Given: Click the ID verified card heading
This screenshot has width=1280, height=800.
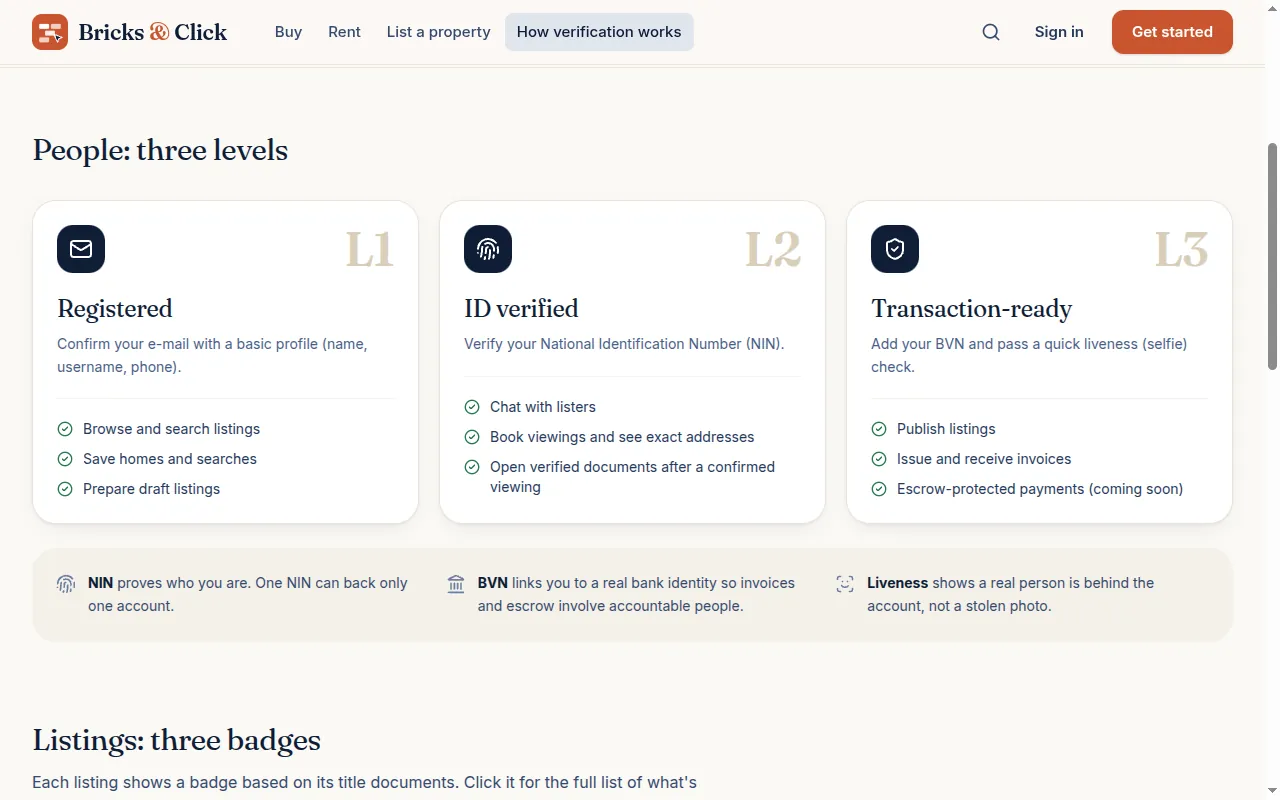Looking at the screenshot, I should 521,309.
